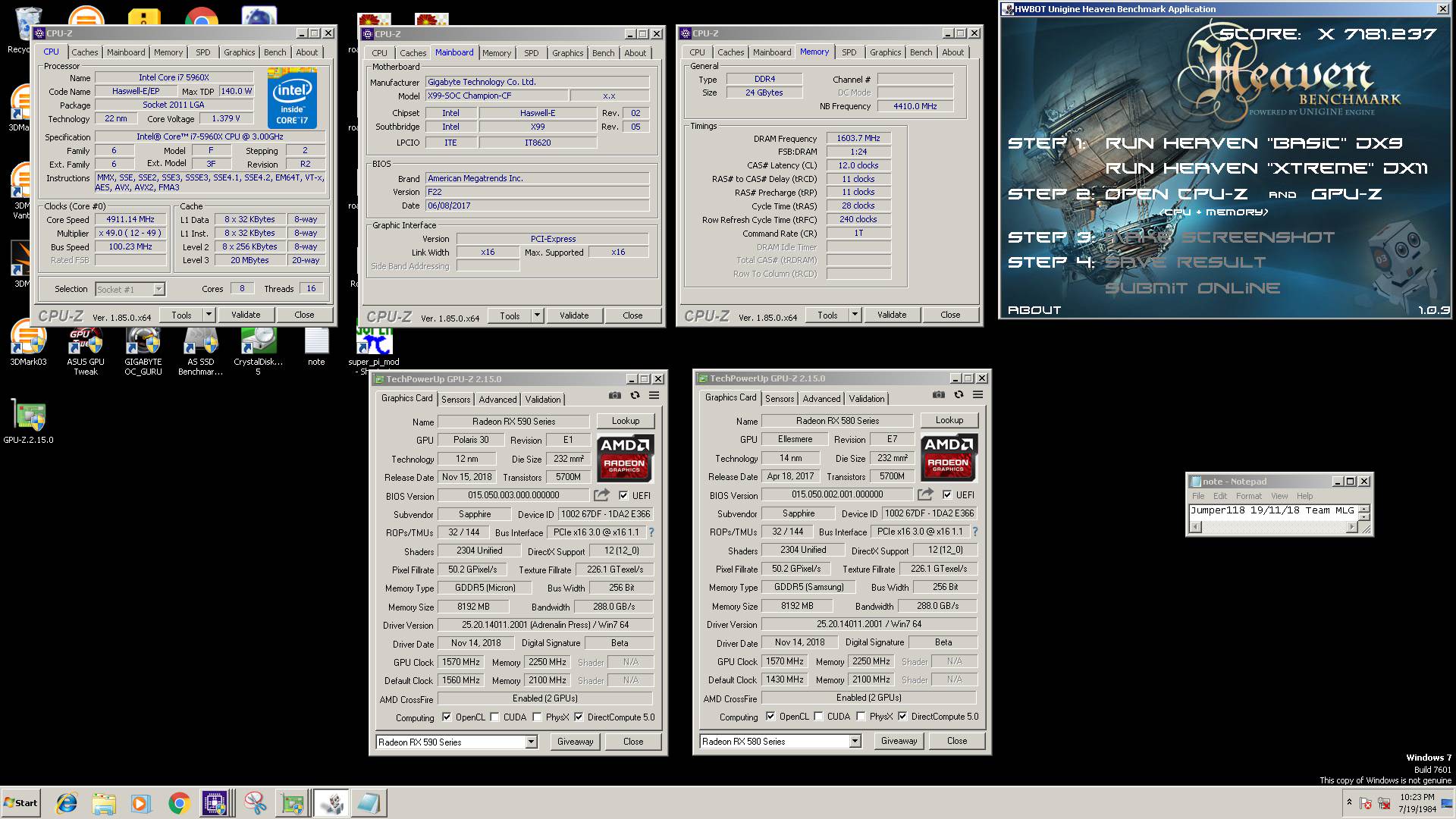
Task: Open the Radeon RX 580 Series GPU selector dropdown
Action: coord(781,741)
